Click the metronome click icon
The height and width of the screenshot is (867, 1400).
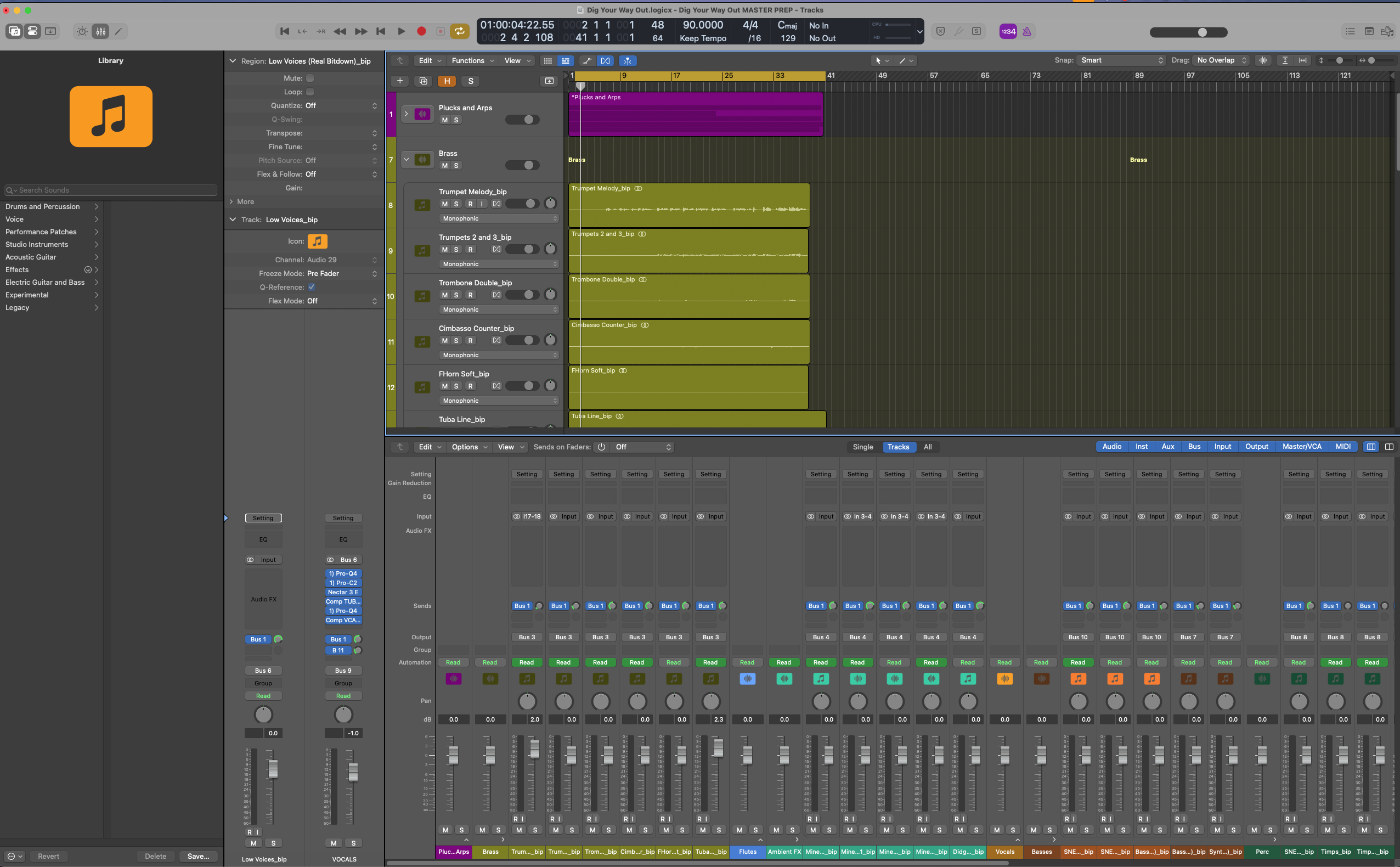1027,31
